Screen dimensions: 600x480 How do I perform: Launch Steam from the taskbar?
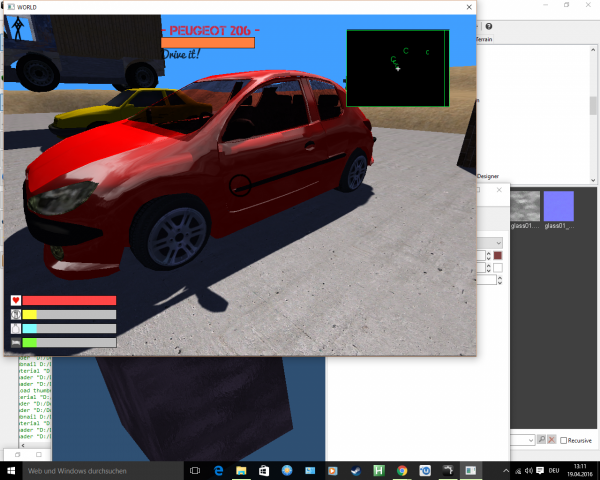pos(356,470)
